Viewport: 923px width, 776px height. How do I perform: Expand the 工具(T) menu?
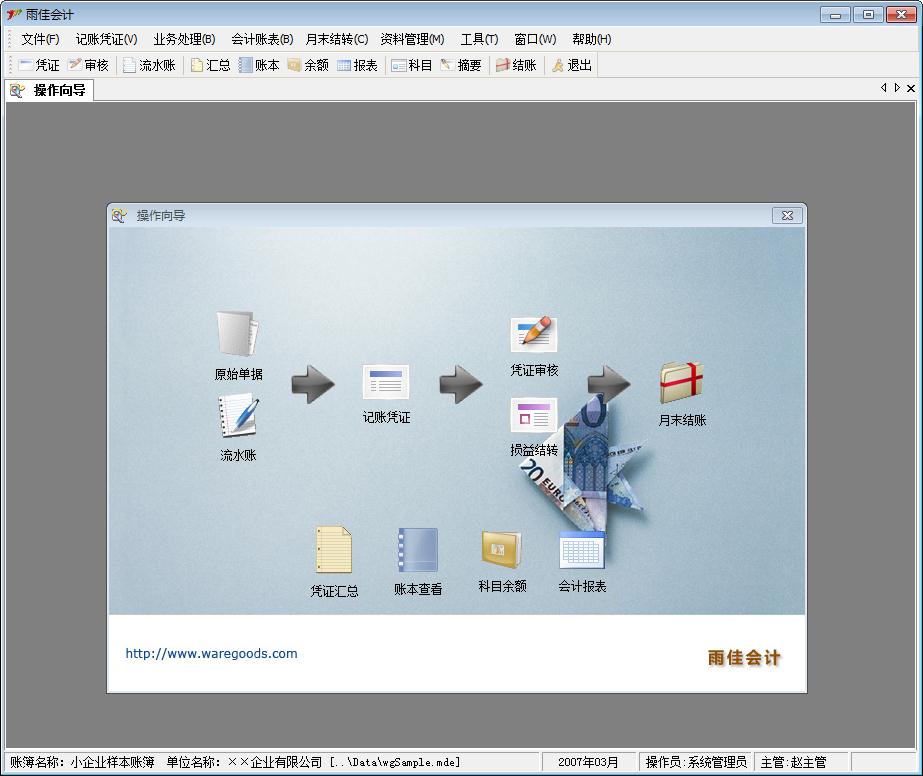[x=479, y=39]
